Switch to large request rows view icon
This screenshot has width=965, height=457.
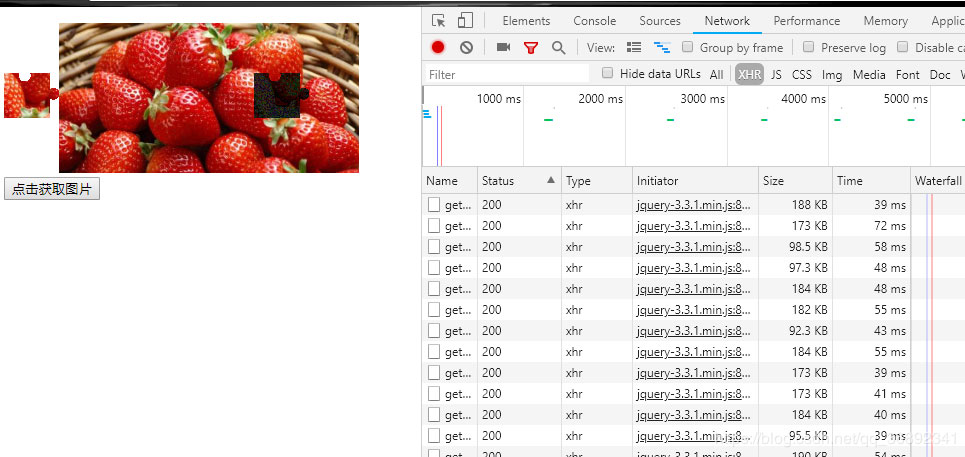pos(633,47)
